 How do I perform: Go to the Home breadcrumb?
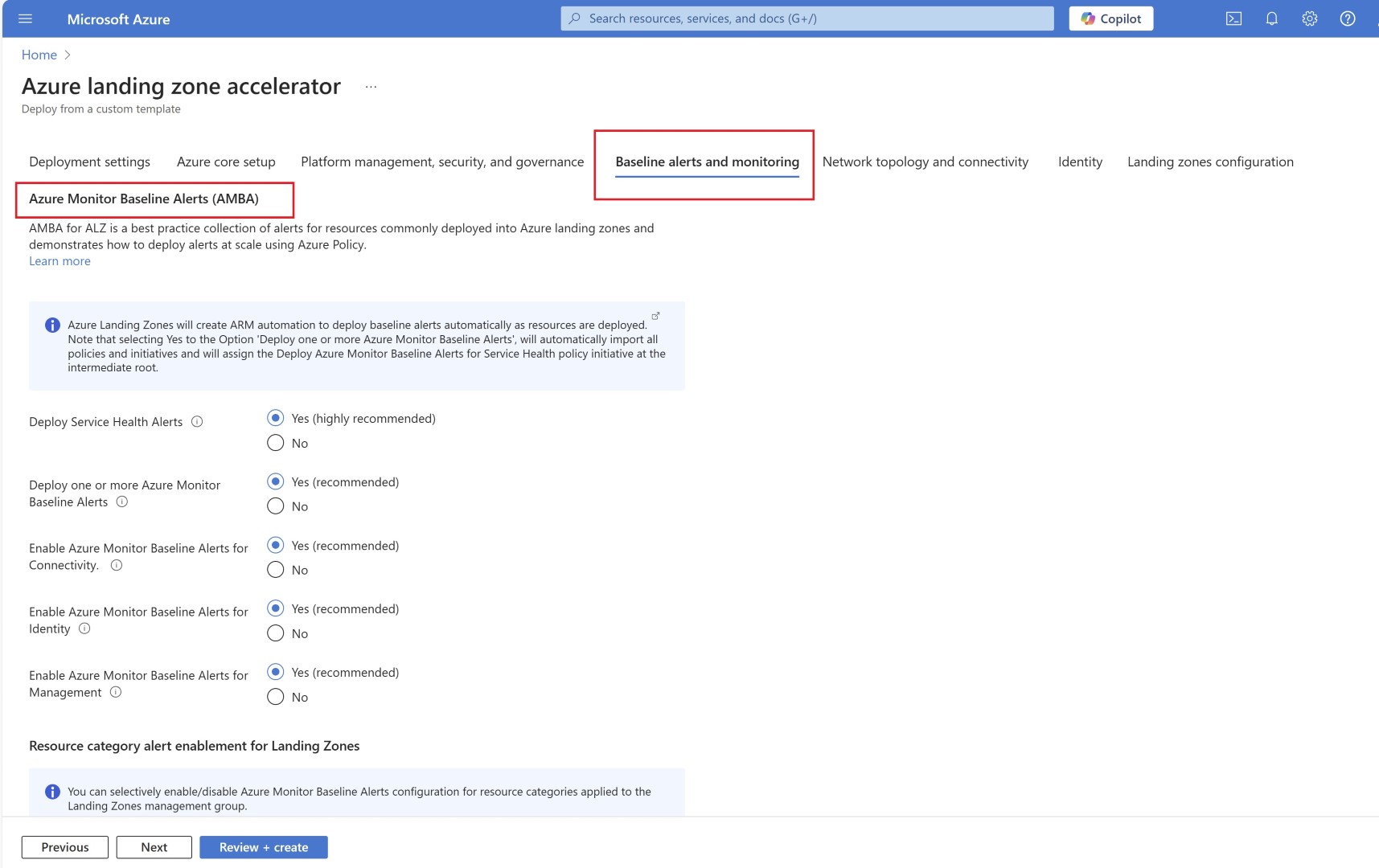(x=39, y=55)
